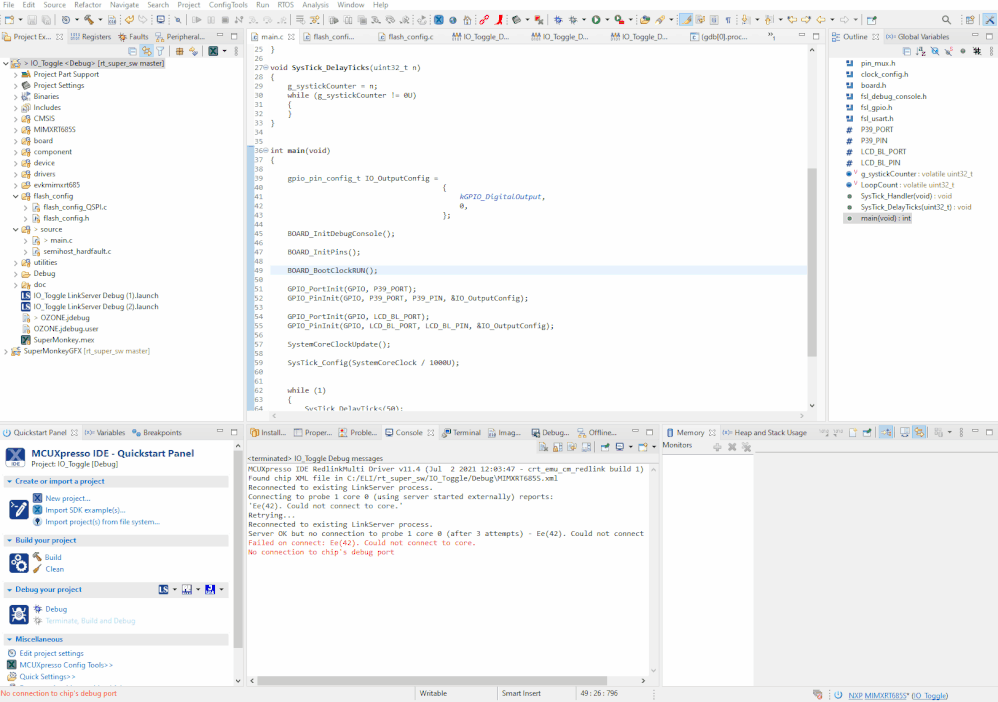Click Import SDK example(s)... link
Screen dimensions: 998x702
(x=85, y=510)
